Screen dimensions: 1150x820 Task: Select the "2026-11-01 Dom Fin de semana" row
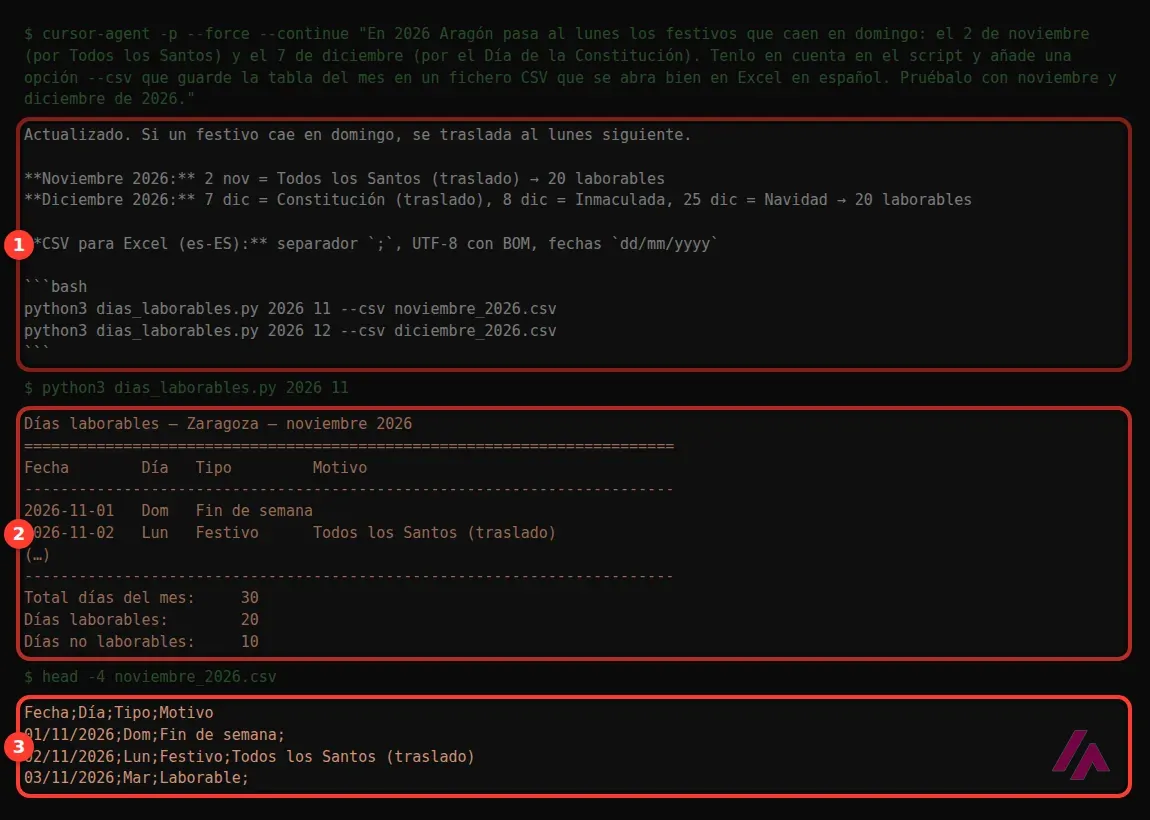168,510
